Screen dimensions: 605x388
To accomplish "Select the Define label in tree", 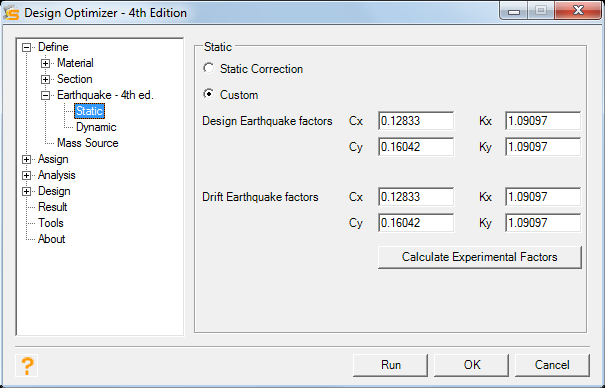I will point(53,47).
